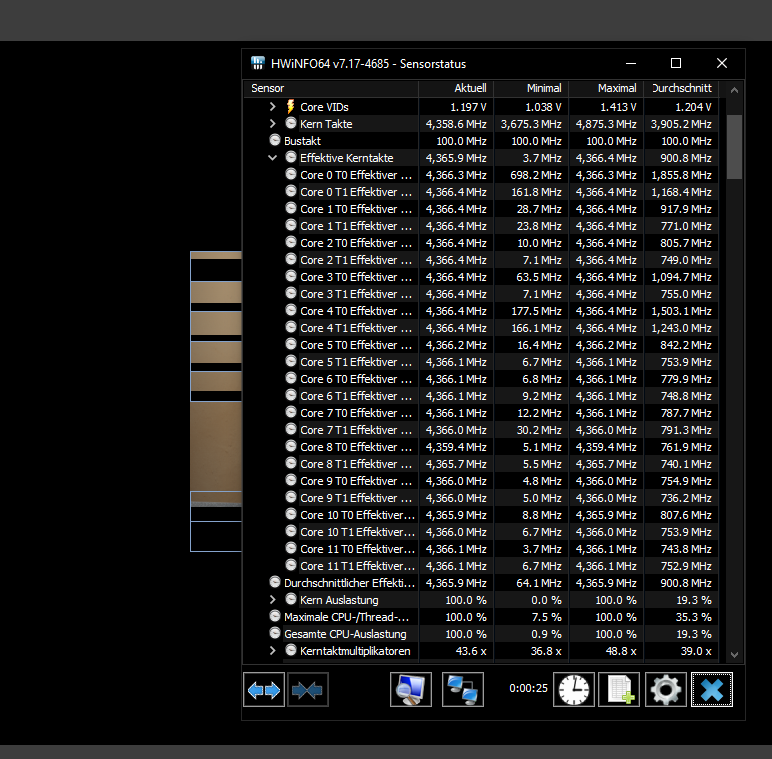The width and height of the screenshot is (772, 759).
Task: Click the Kern Takte clock icon
Action: click(291, 123)
